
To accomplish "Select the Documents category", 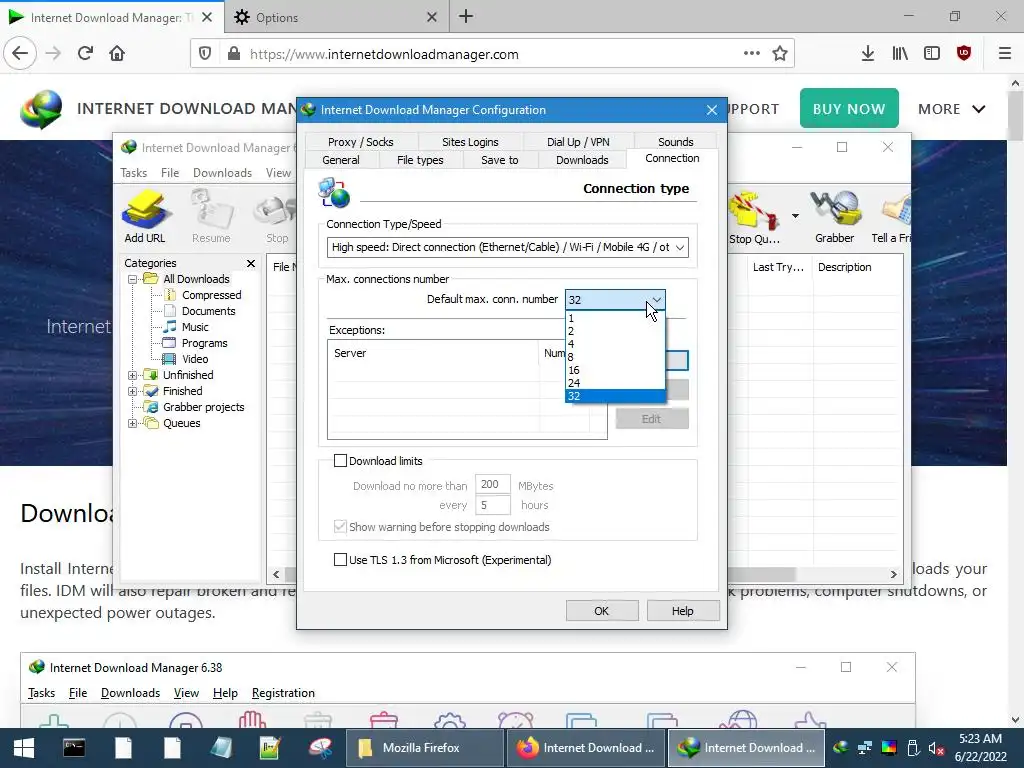I will pyautogui.click(x=208, y=311).
